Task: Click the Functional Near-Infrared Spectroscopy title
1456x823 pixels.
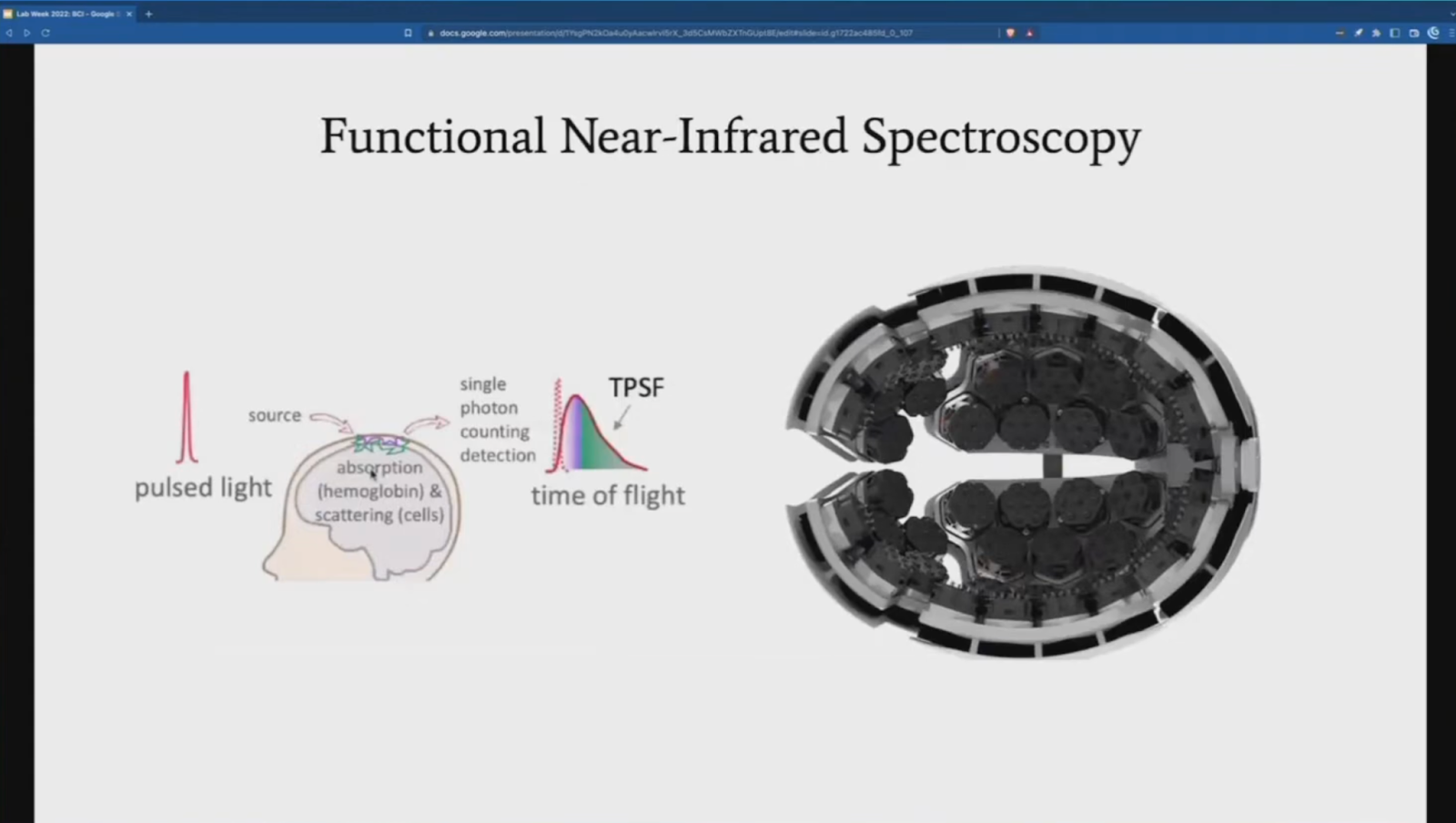Action: point(730,137)
